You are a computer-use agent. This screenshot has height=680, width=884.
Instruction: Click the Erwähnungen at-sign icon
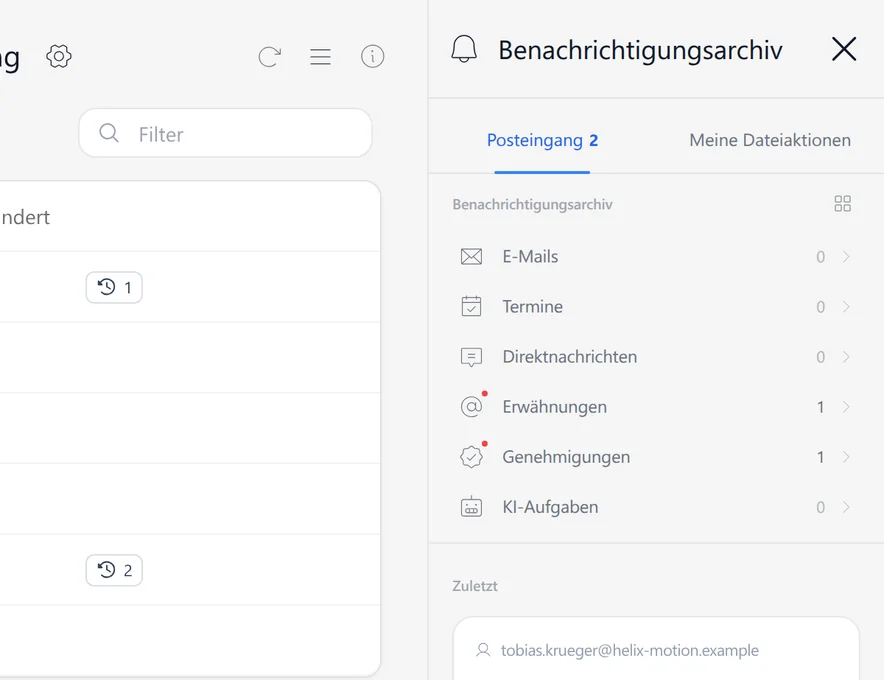tap(471, 407)
